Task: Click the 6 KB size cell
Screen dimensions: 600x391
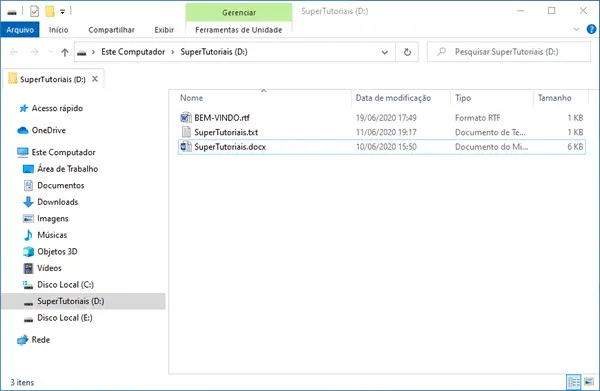Action: [x=575, y=147]
